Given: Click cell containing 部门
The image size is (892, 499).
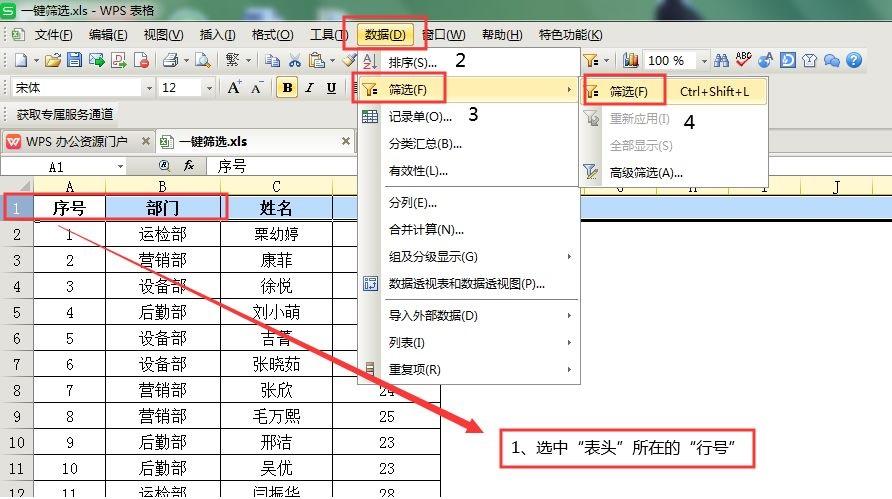Looking at the screenshot, I should point(163,208).
